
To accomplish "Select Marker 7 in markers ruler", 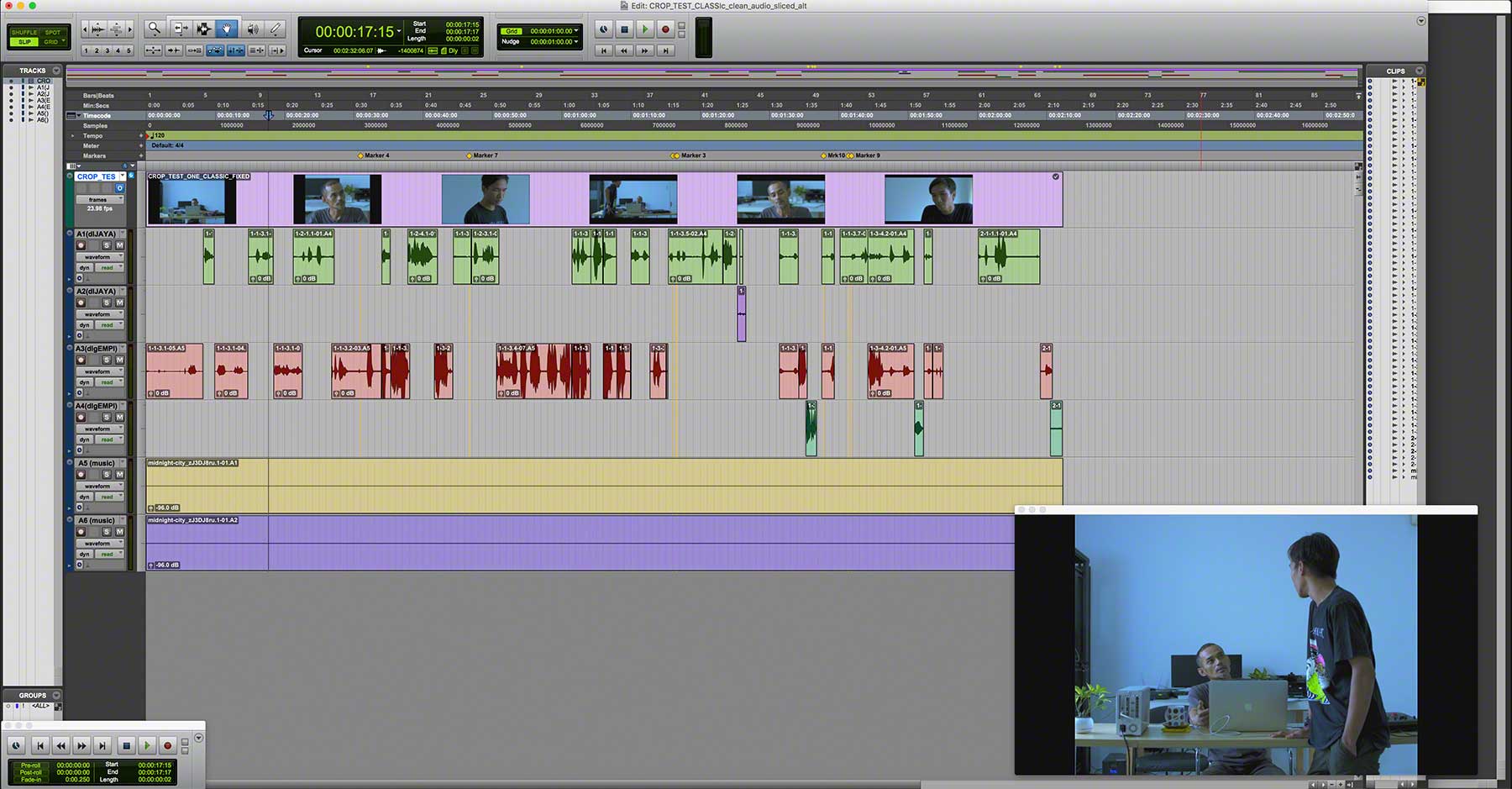I will coord(482,155).
